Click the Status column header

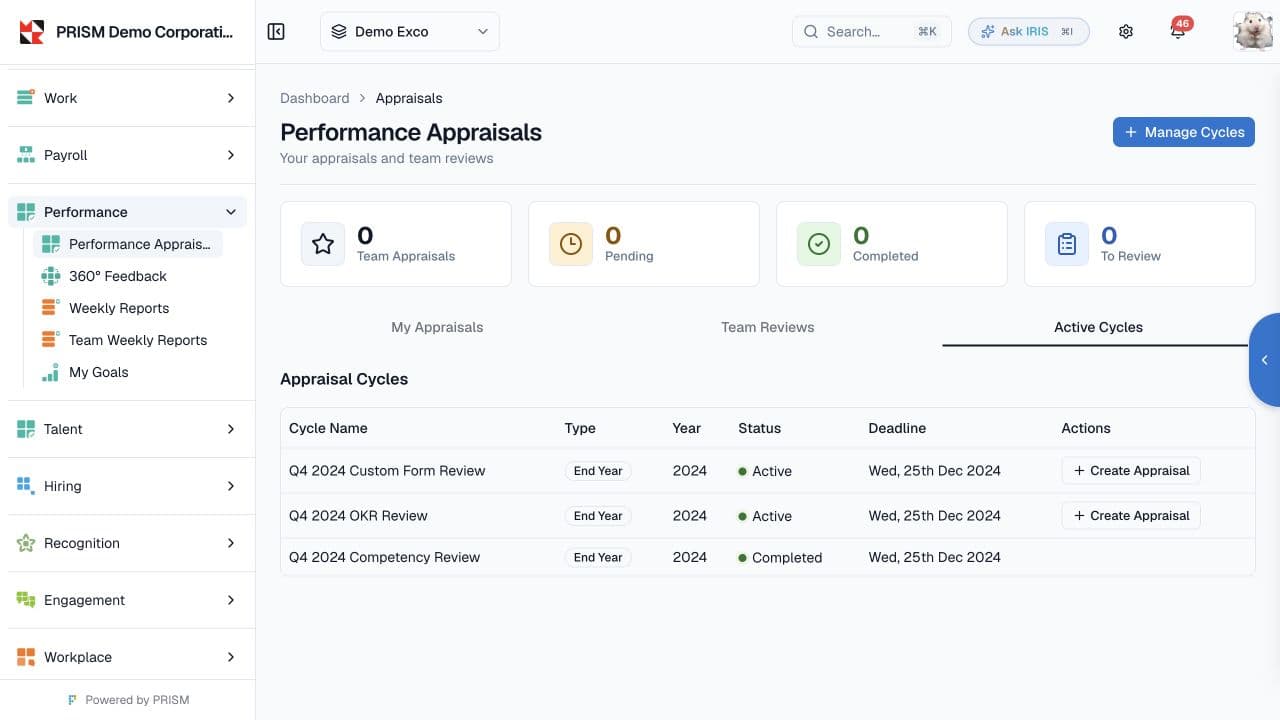760,428
